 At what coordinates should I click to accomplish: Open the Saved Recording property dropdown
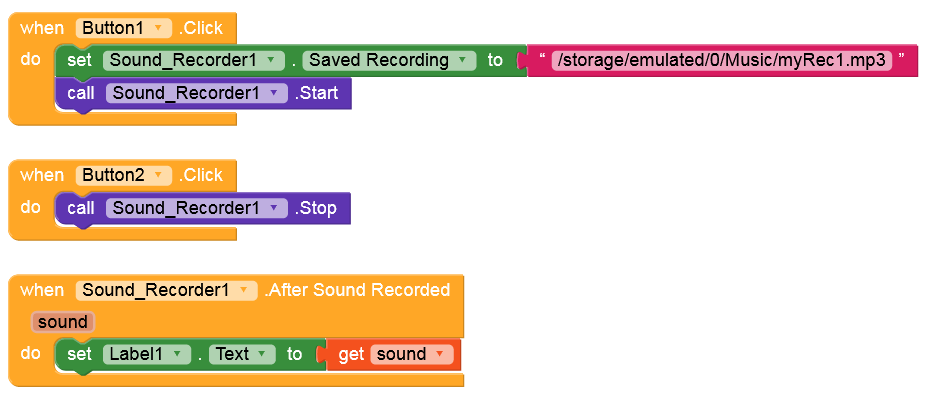click(389, 60)
